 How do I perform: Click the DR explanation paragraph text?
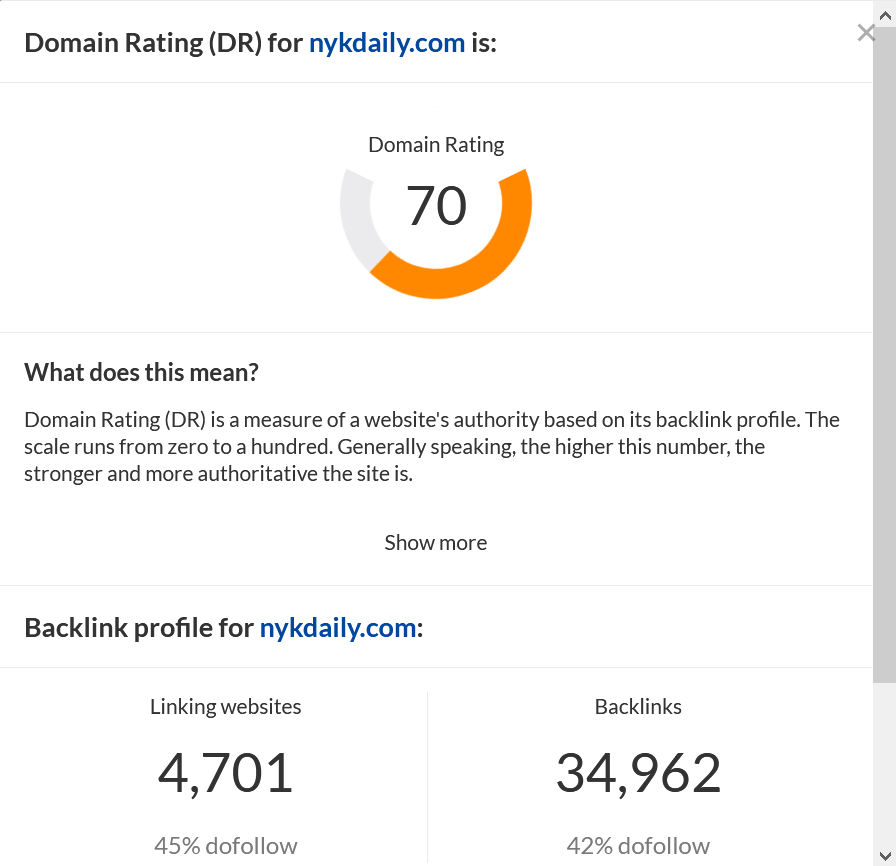click(430, 446)
